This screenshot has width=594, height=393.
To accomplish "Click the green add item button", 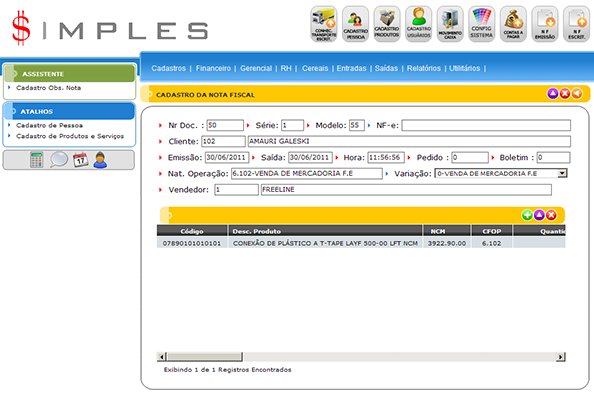I will [527, 215].
